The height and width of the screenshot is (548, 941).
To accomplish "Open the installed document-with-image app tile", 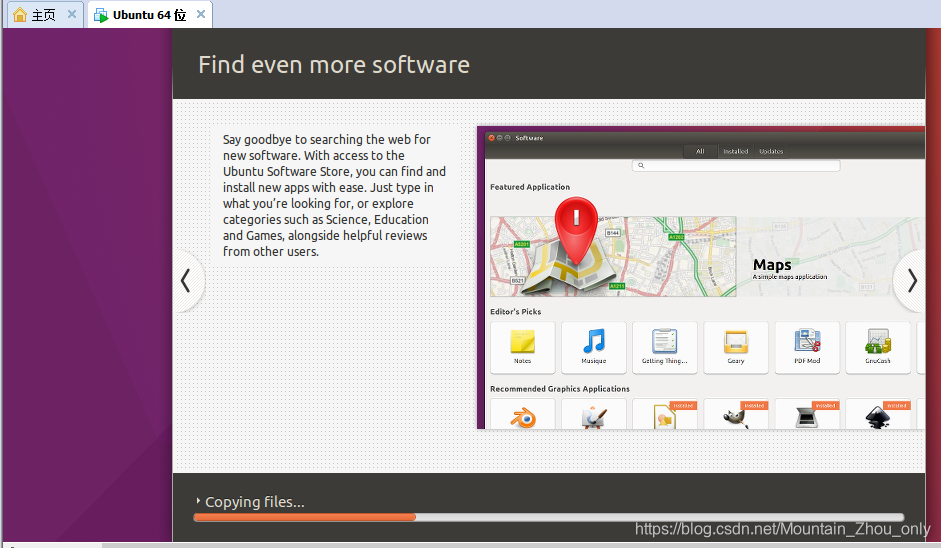I will pyautogui.click(x=664, y=414).
